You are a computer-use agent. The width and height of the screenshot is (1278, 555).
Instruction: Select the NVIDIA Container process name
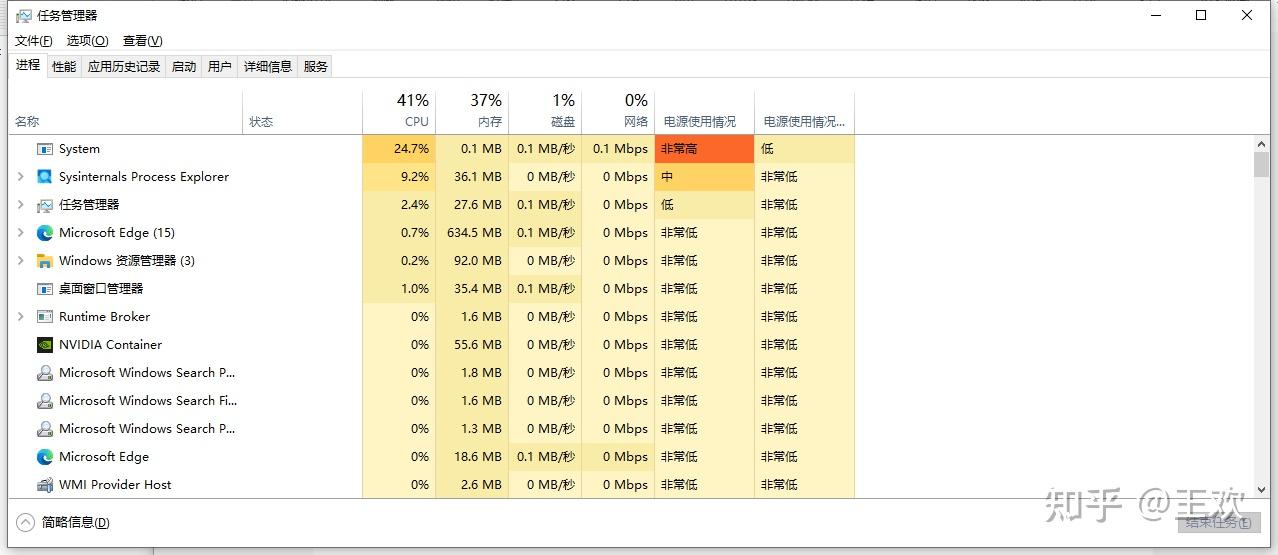(x=110, y=345)
